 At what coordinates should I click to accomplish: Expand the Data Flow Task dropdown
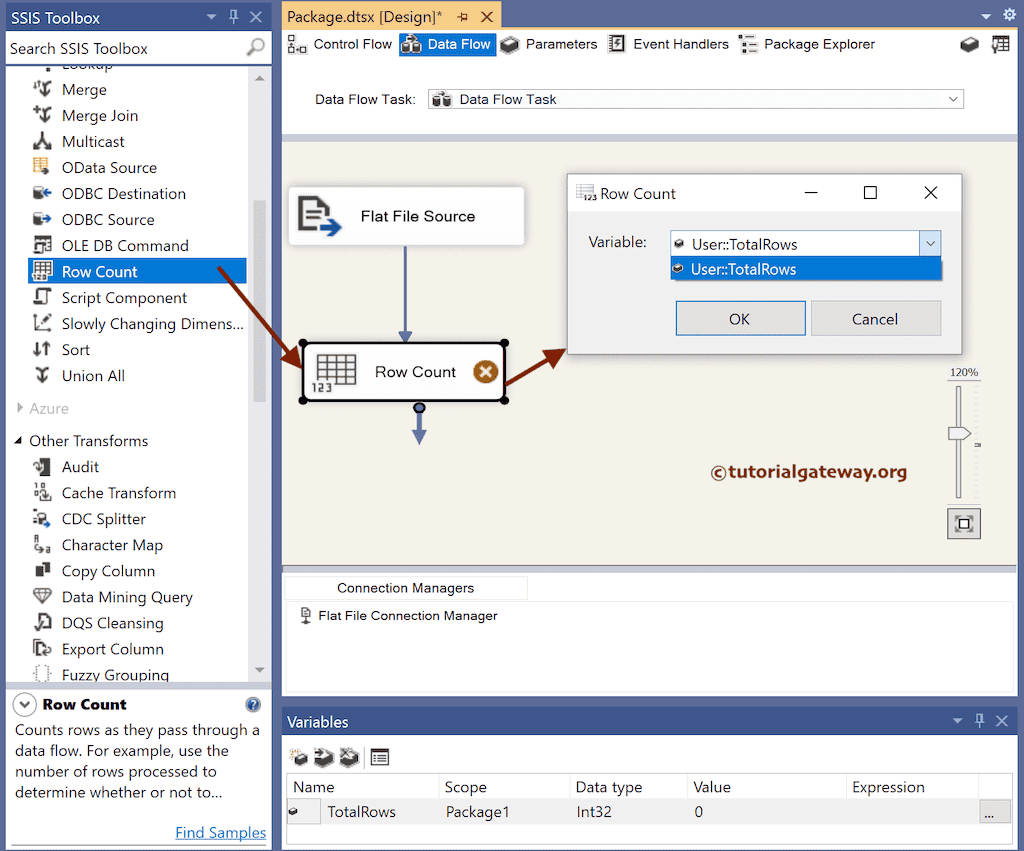pos(953,98)
